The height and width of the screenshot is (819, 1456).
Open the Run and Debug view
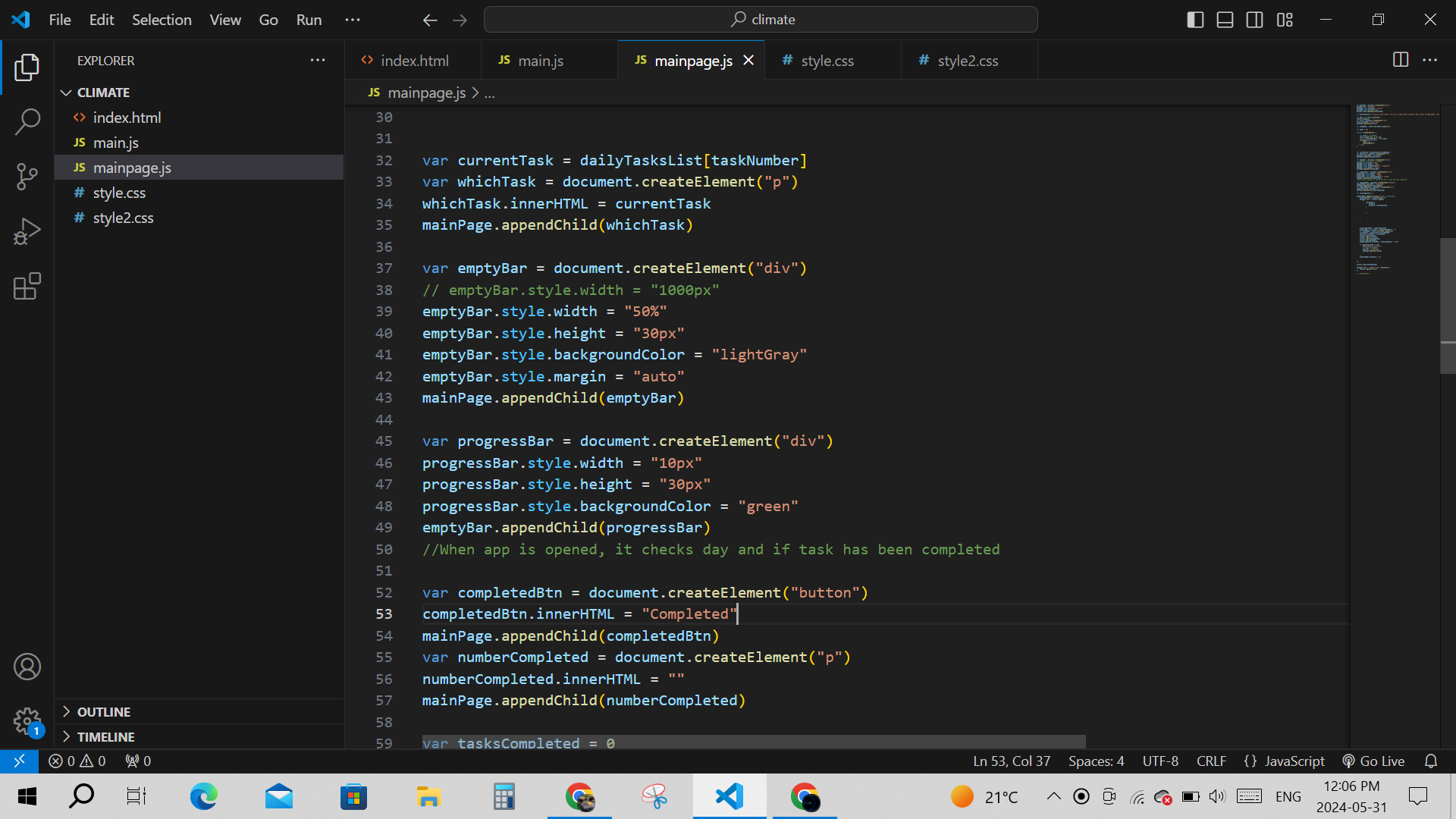(27, 231)
